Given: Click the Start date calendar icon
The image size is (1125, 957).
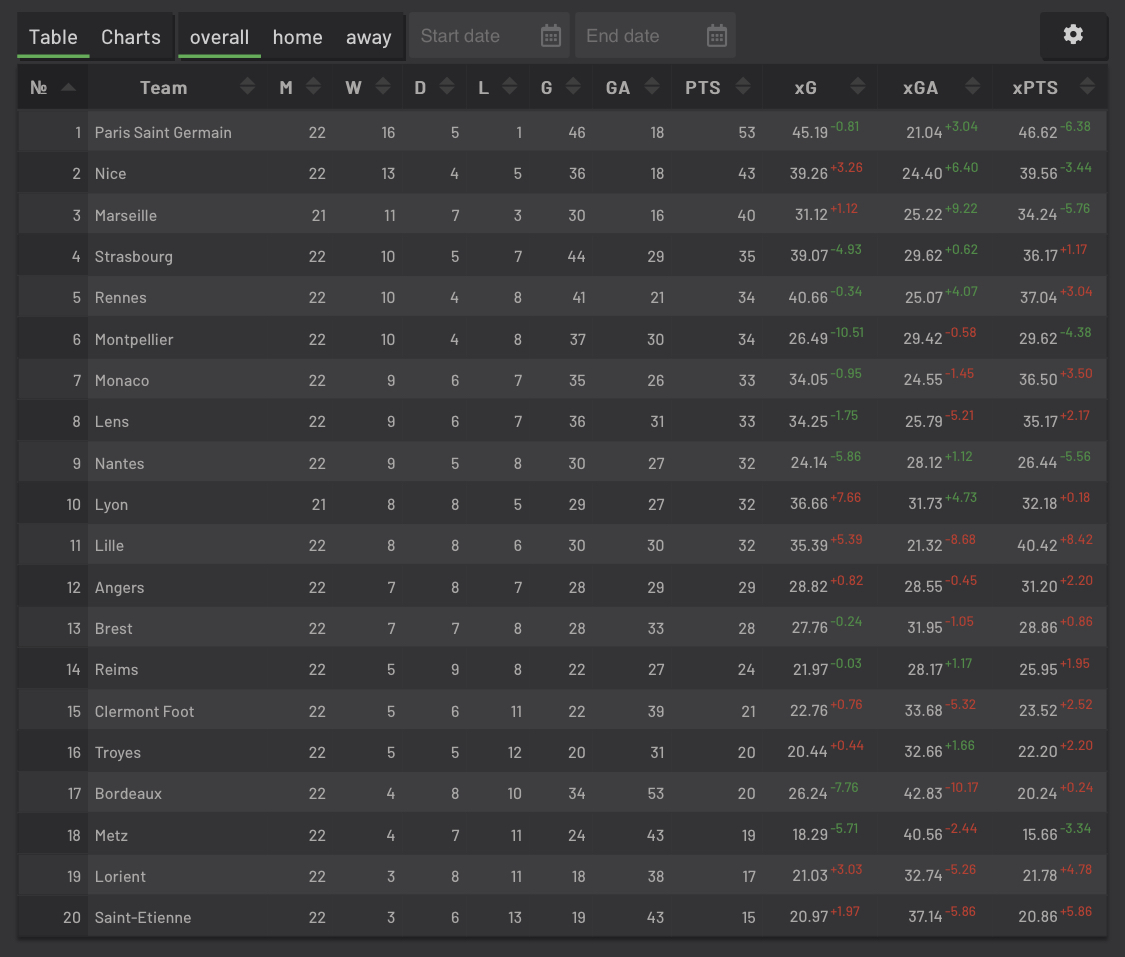Looking at the screenshot, I should coord(551,36).
